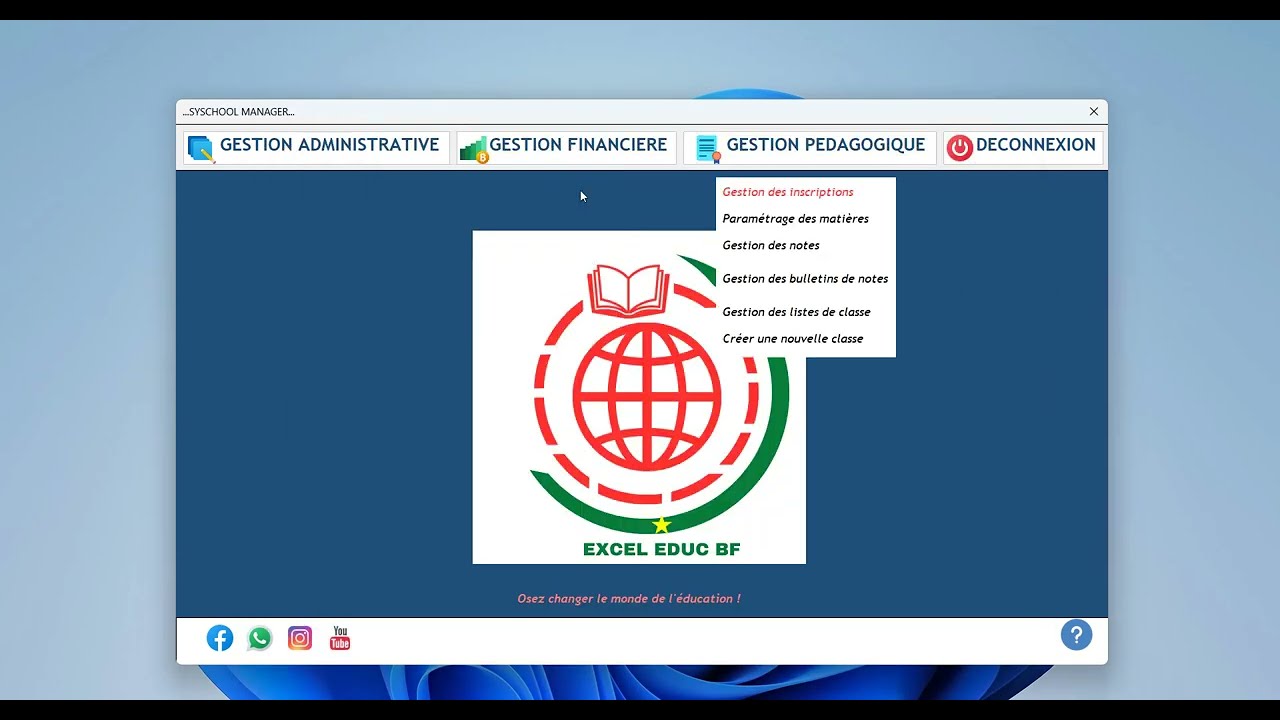
Task: Choose Gestion des listes de classe
Action: tap(796, 312)
